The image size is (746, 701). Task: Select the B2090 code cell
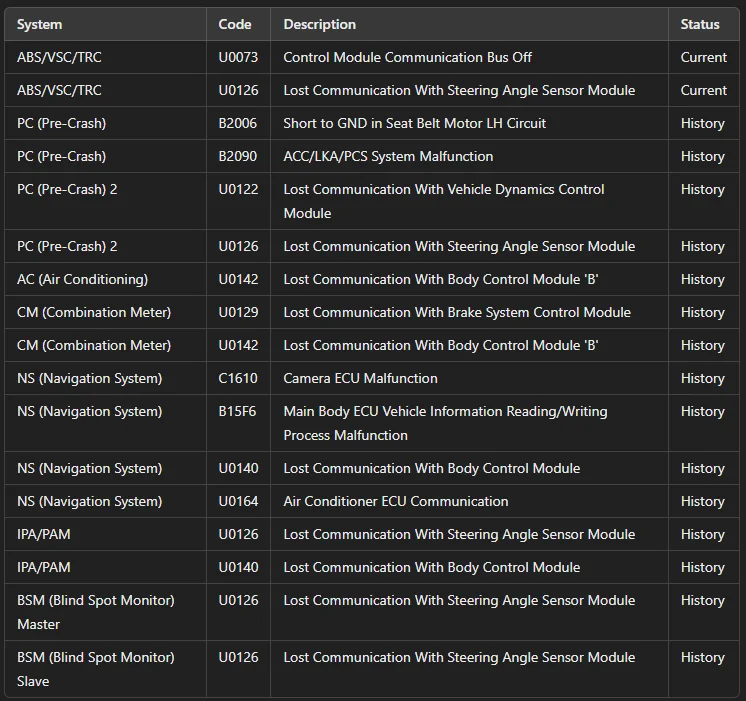[x=238, y=156]
